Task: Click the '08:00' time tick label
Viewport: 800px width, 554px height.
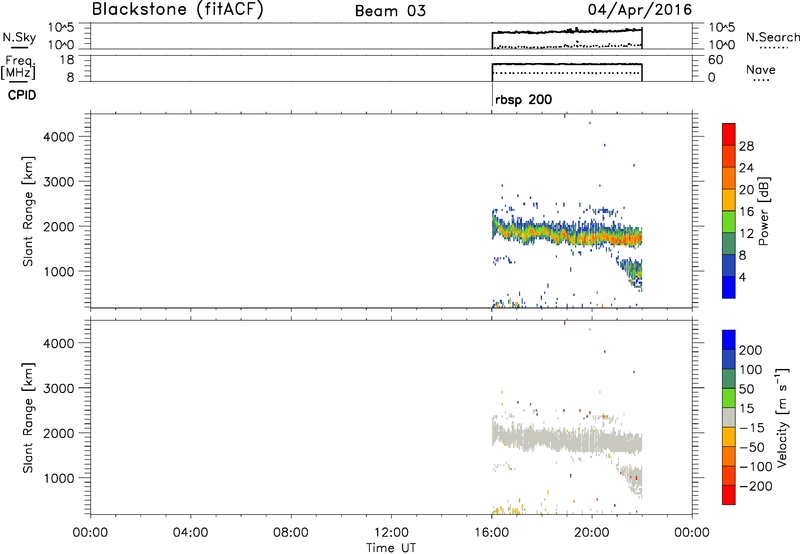Action: [x=291, y=533]
